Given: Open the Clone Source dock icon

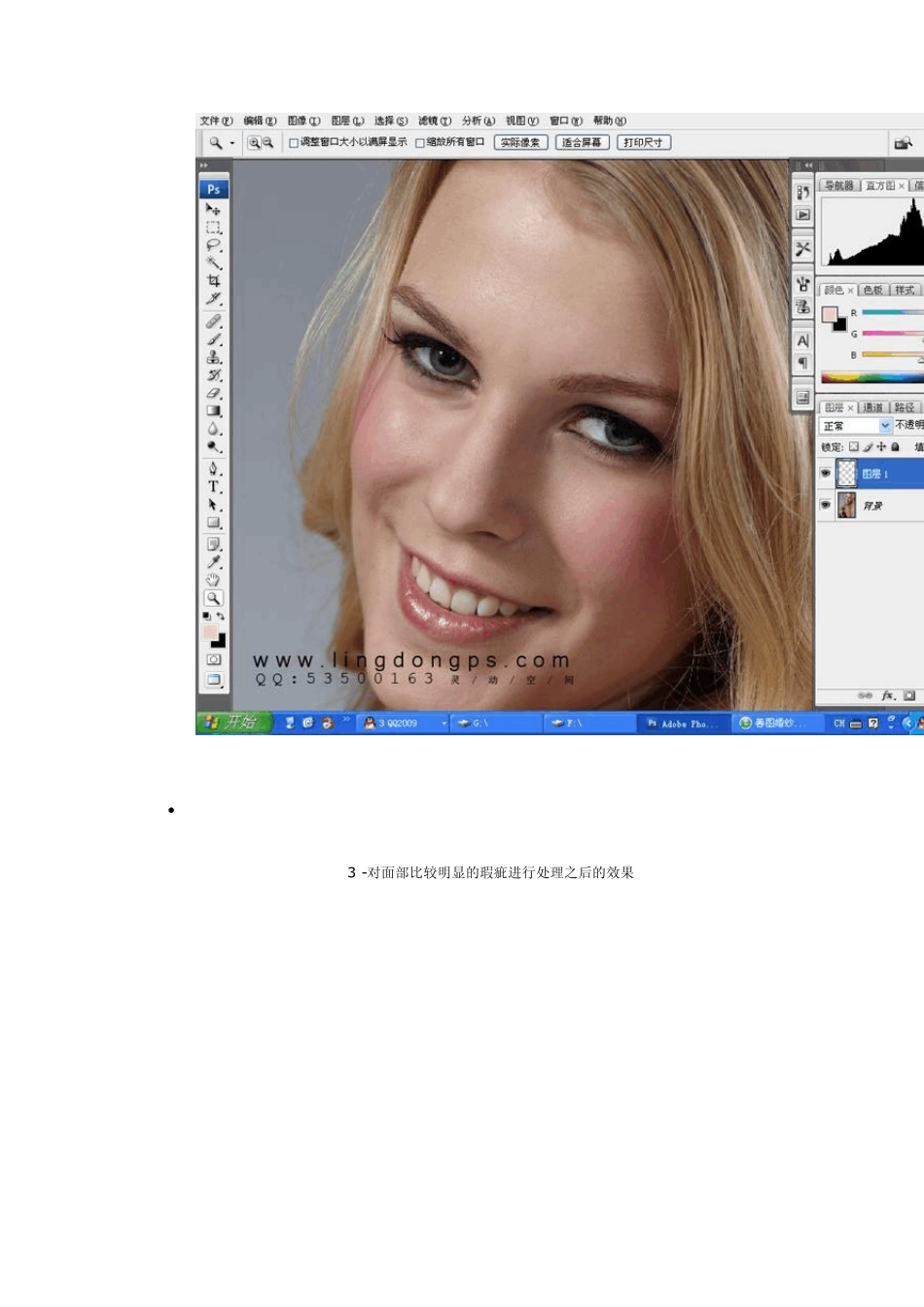Looking at the screenshot, I should pos(802,305).
